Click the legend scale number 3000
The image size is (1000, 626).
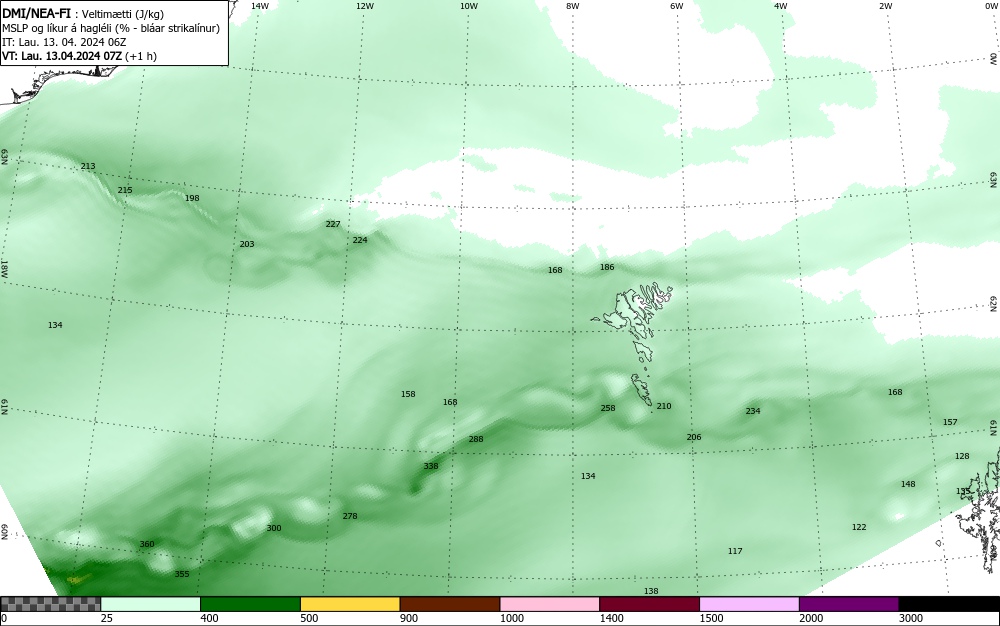pos(911,618)
